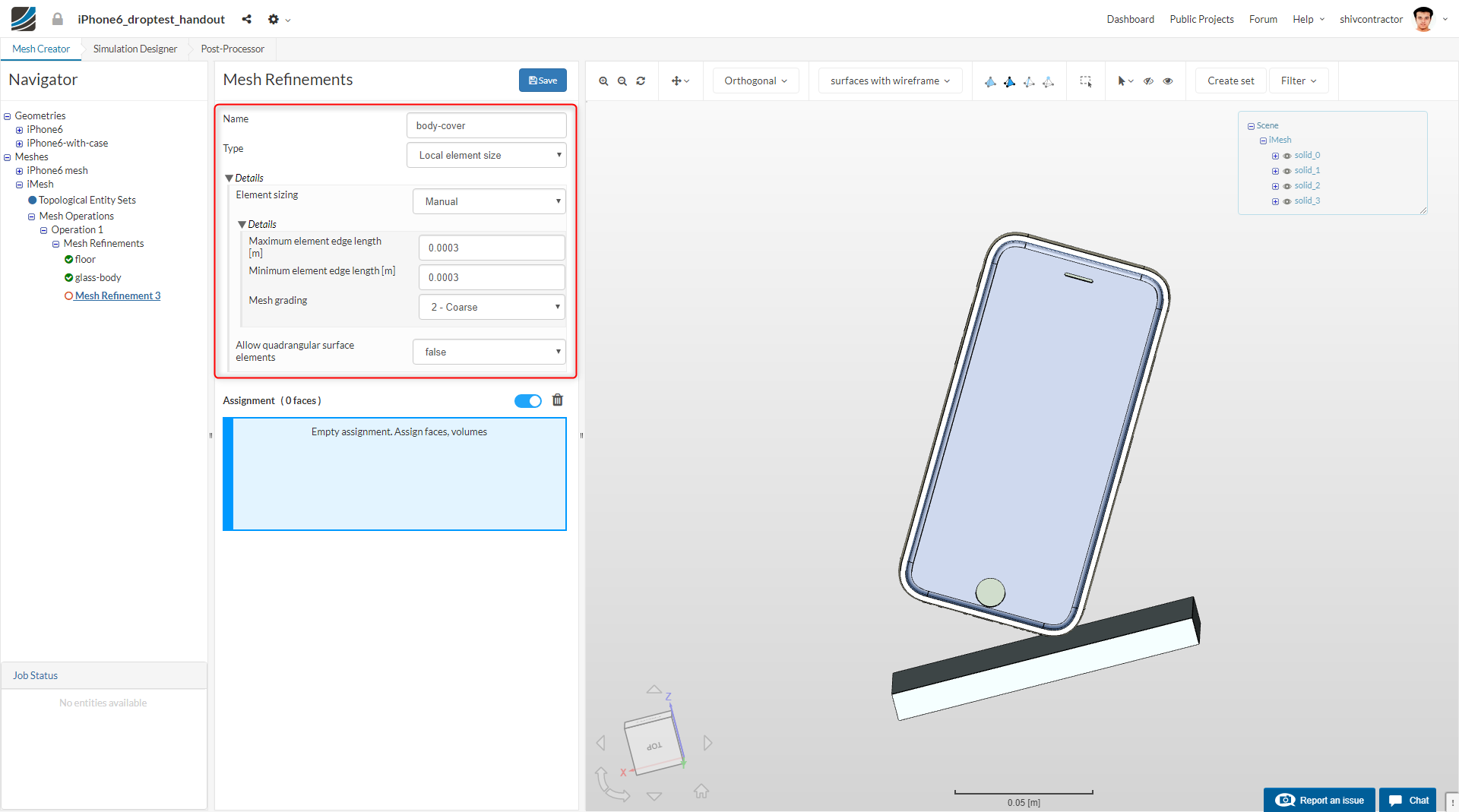Click Report an issue button
Image resolution: width=1459 pixels, height=812 pixels.
[1319, 800]
